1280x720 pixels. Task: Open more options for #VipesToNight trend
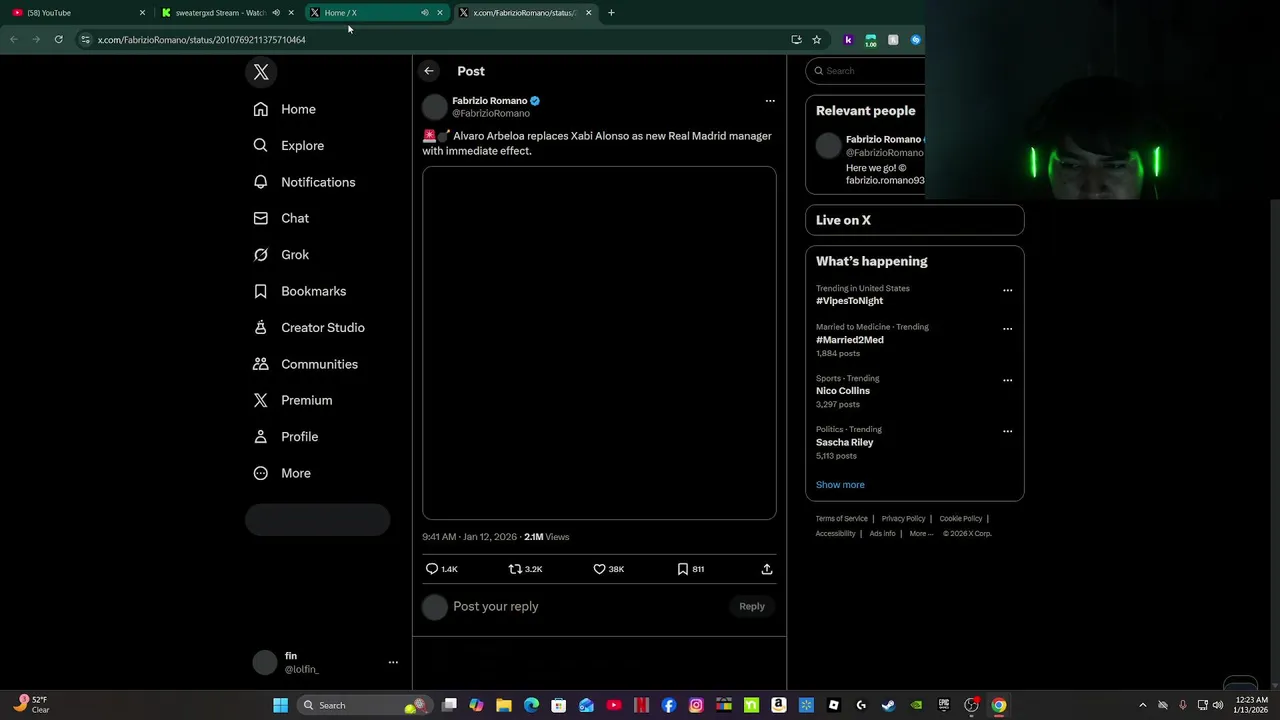pos(1007,291)
